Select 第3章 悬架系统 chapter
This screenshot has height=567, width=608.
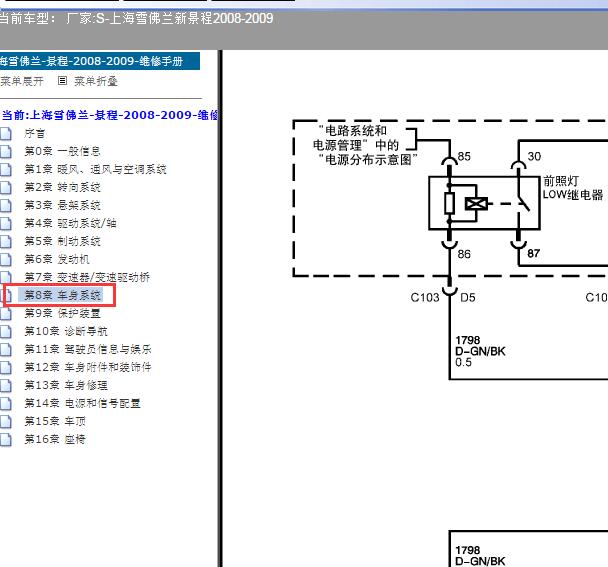pos(62,205)
